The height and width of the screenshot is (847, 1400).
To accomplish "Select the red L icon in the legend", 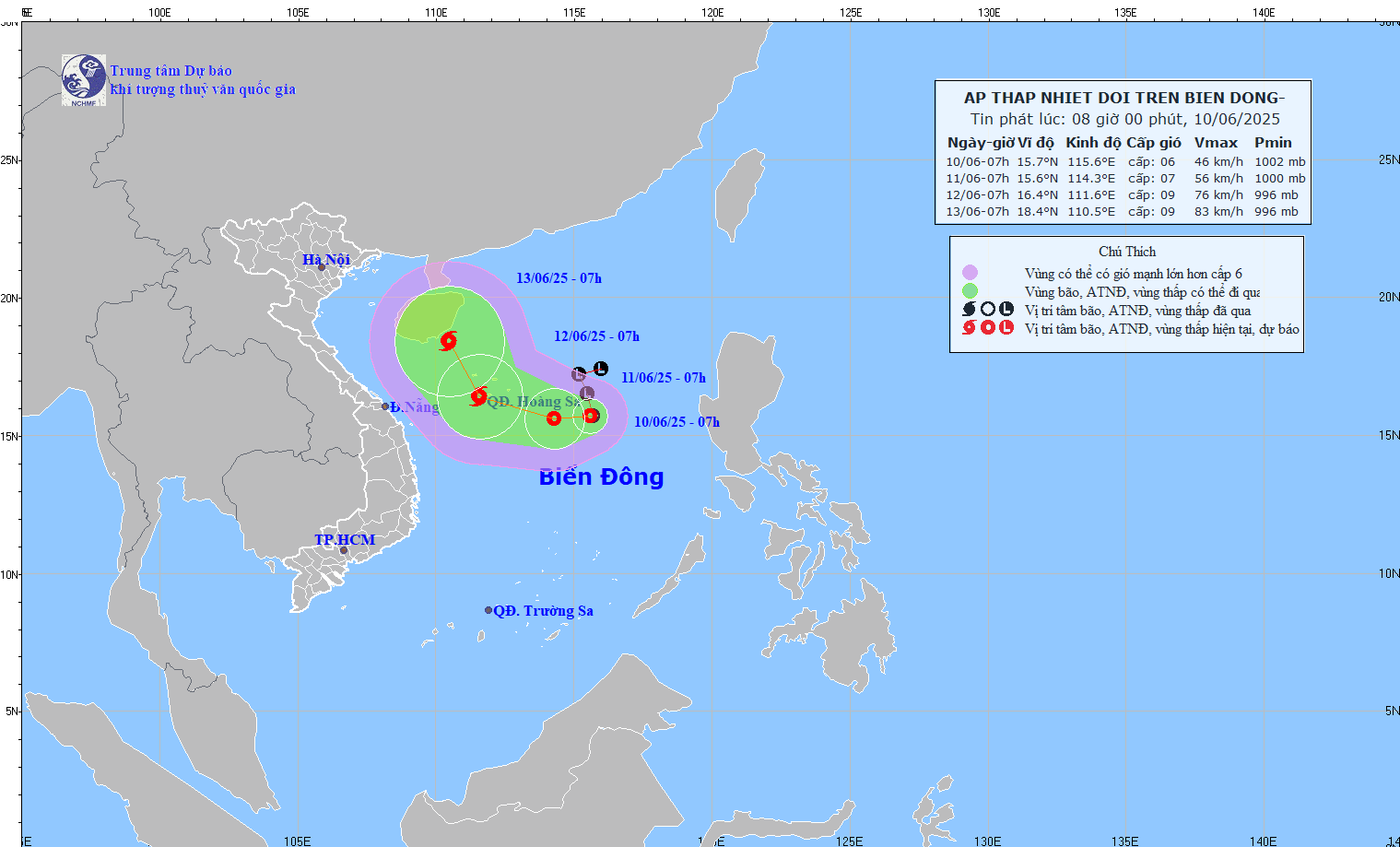I will tap(1006, 328).
